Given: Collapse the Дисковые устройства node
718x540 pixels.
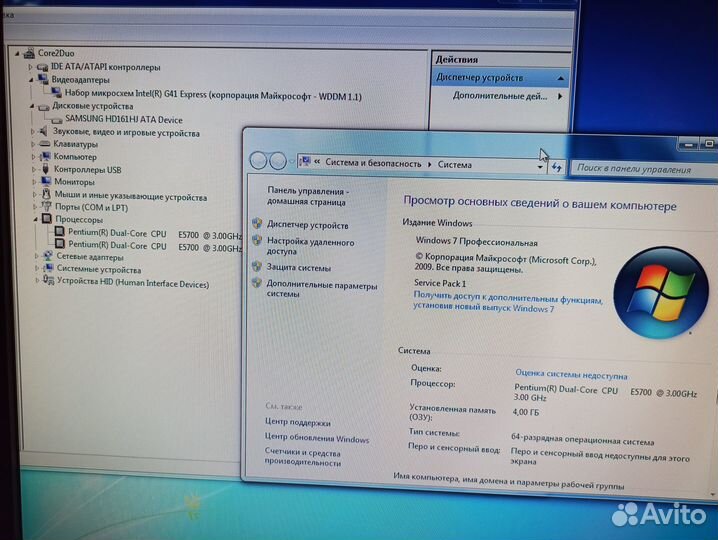Looking at the screenshot, I should point(32,106).
